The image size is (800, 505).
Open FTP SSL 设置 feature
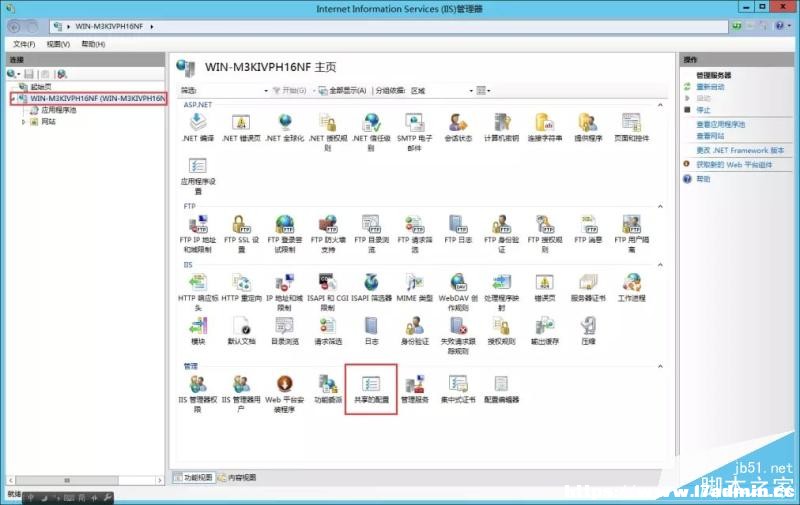tap(241, 234)
